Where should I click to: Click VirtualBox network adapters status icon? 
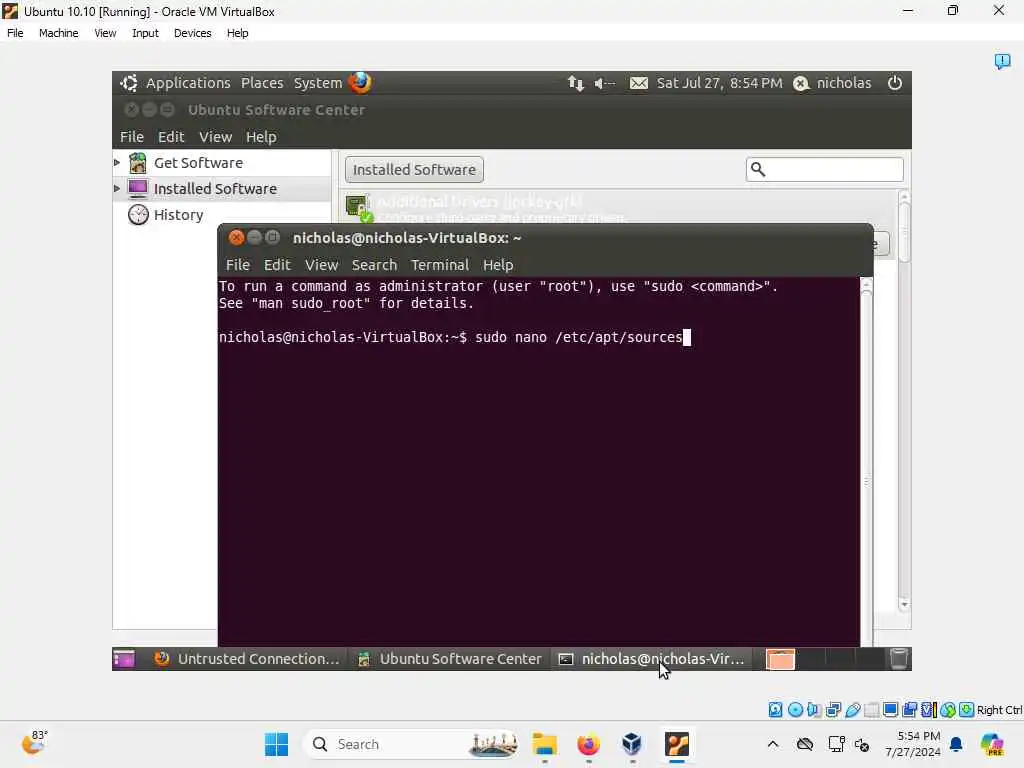(x=833, y=710)
